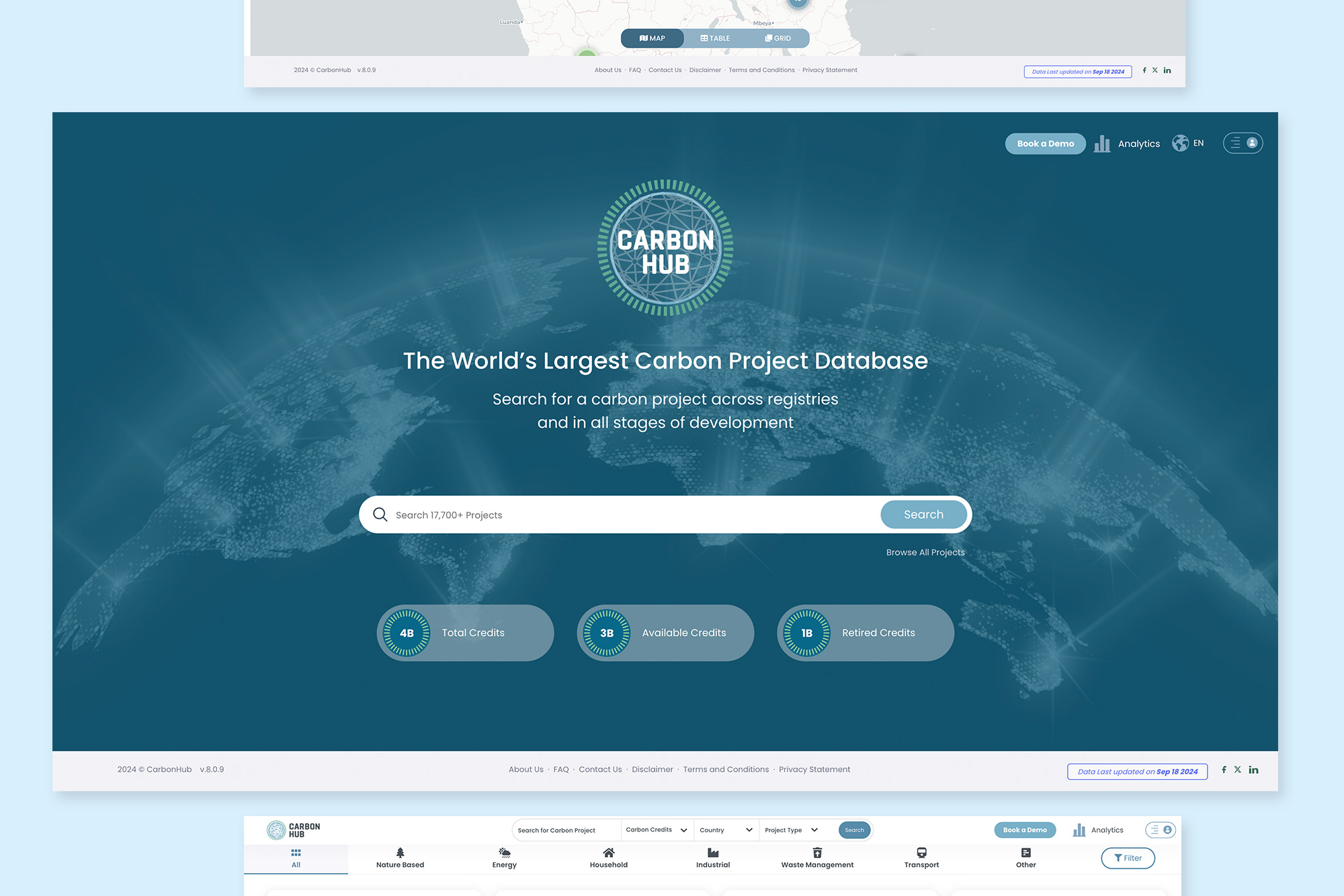Open Analytics chart icon in bottom window
The image size is (1344, 896).
click(x=1079, y=830)
